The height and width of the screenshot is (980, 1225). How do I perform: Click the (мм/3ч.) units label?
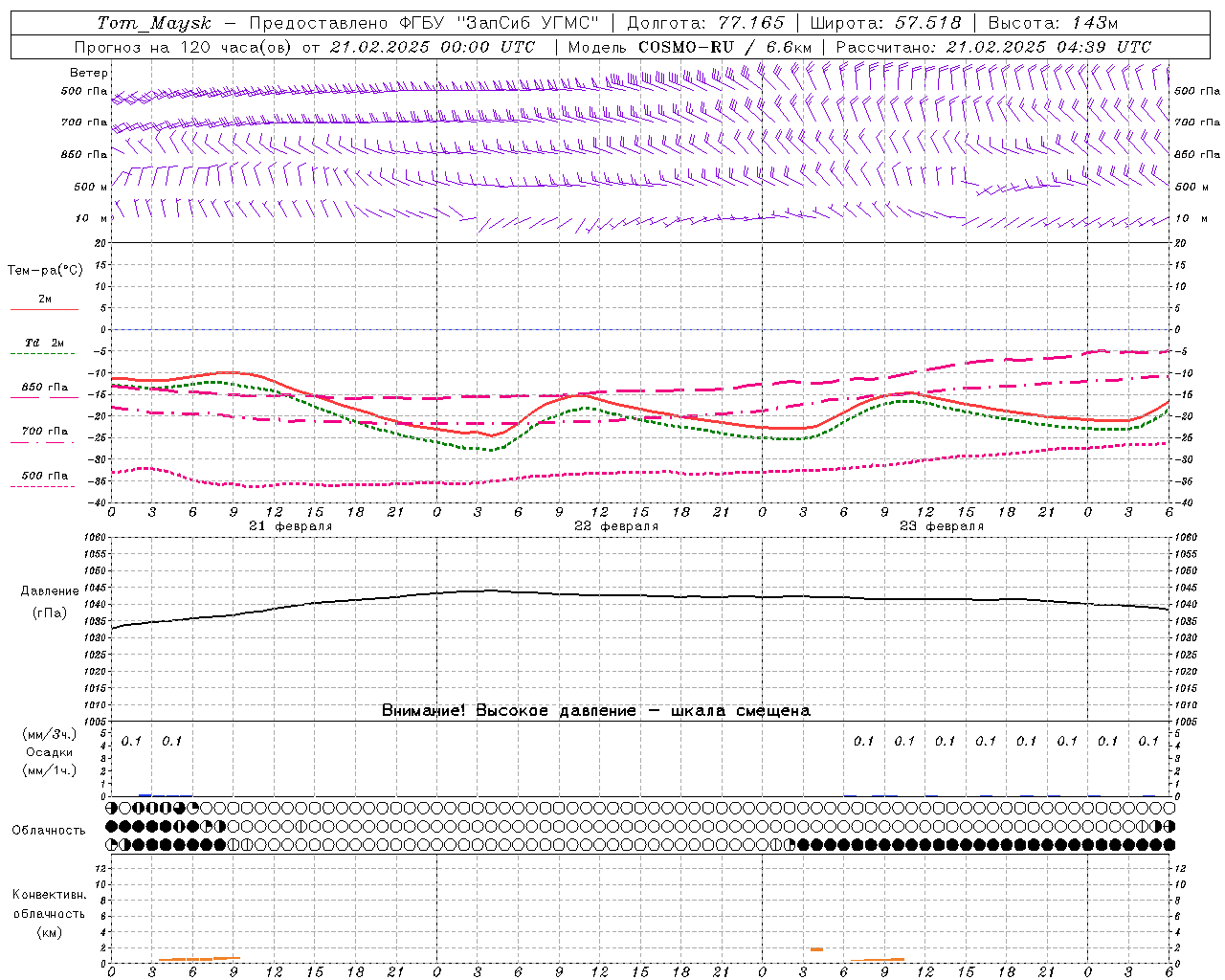coord(50,734)
